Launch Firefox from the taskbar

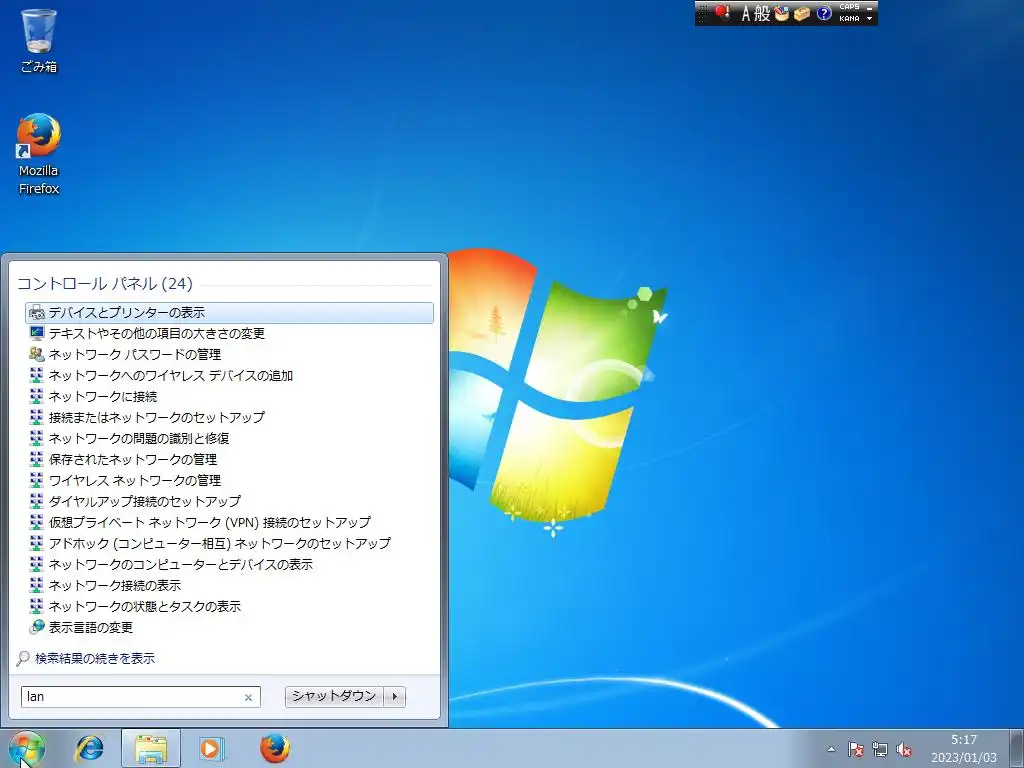275,748
